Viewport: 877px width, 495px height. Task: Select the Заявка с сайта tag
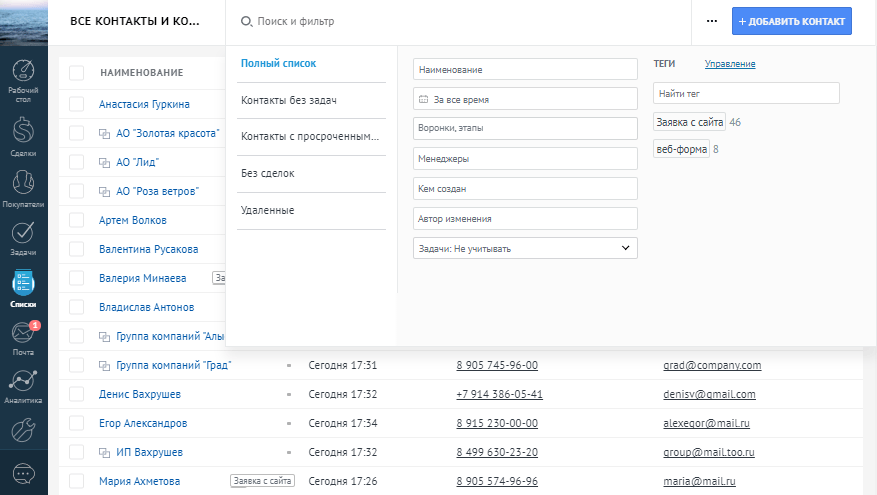click(x=689, y=122)
